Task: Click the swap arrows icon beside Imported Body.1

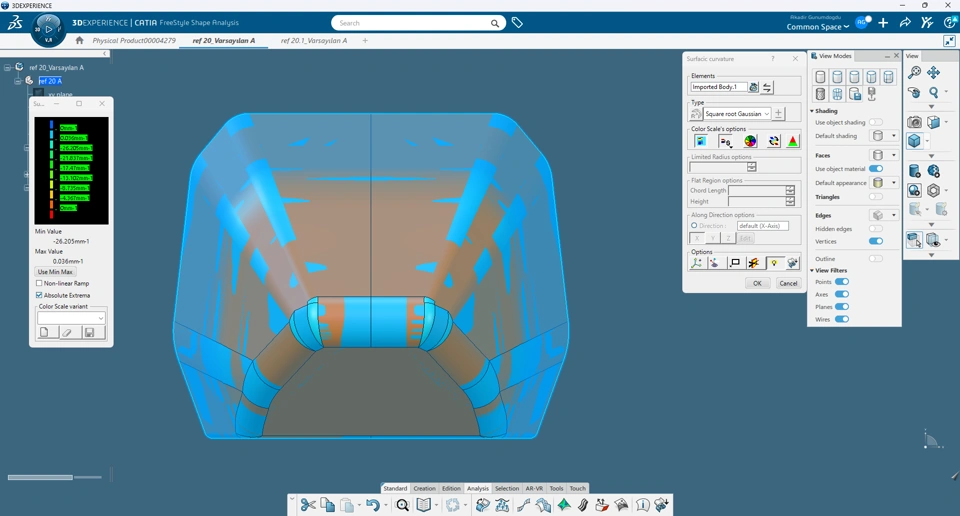Action: point(767,87)
